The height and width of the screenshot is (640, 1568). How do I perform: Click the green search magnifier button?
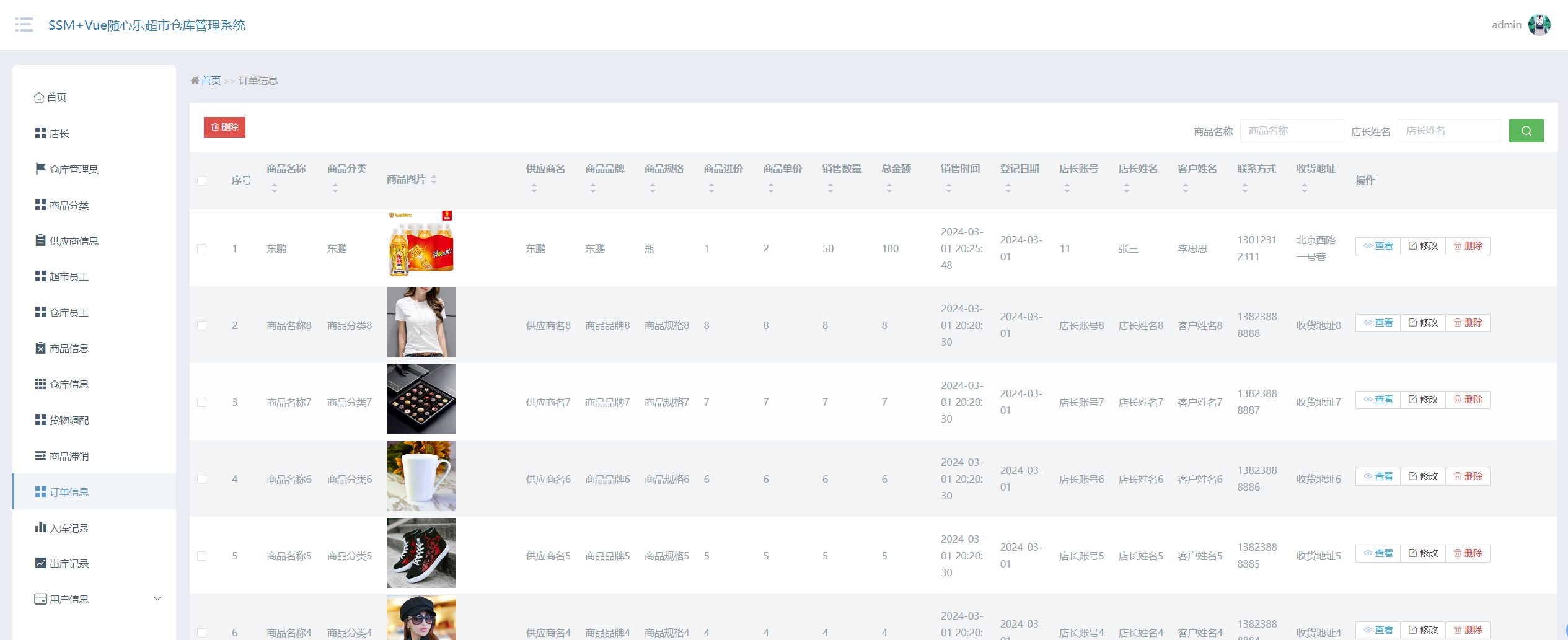1526,131
